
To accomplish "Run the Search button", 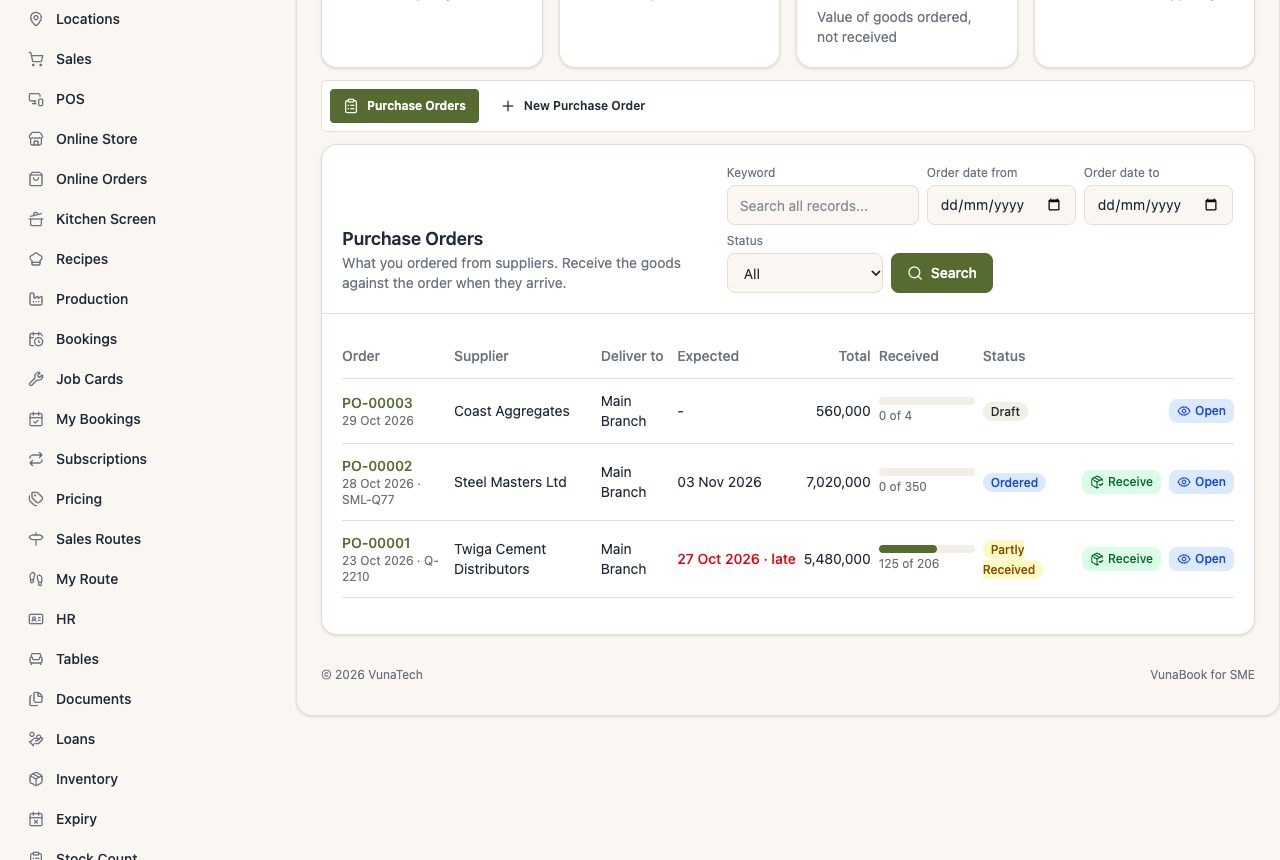I will pos(942,273).
